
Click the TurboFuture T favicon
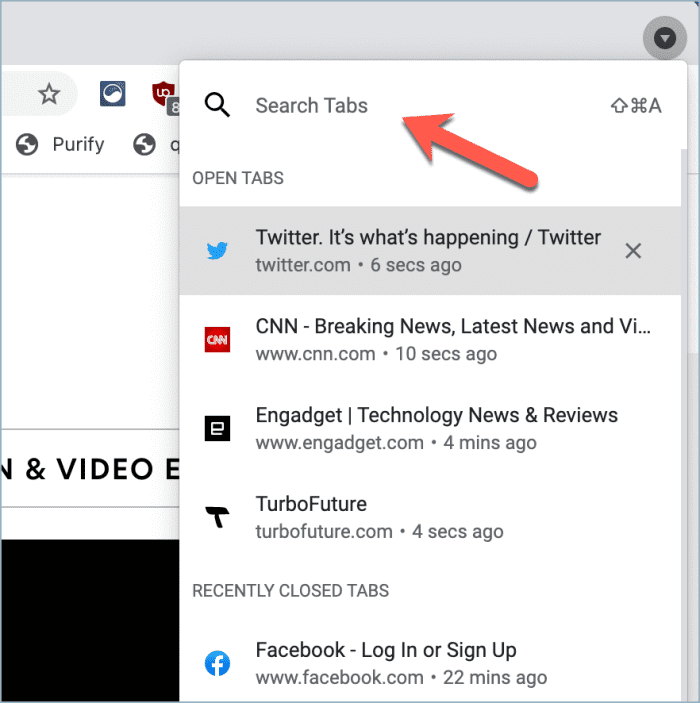pyautogui.click(x=217, y=518)
